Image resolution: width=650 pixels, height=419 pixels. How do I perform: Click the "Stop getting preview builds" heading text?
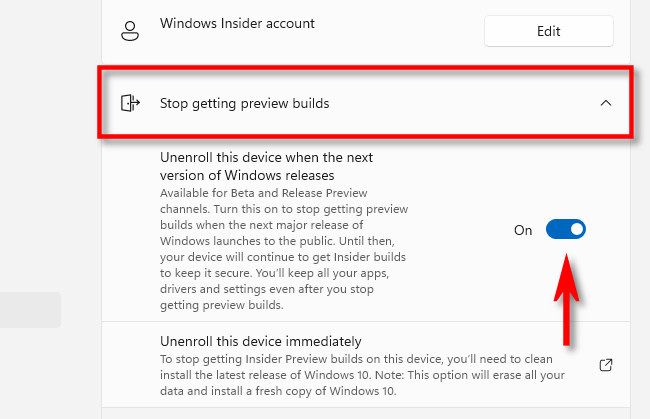244,103
